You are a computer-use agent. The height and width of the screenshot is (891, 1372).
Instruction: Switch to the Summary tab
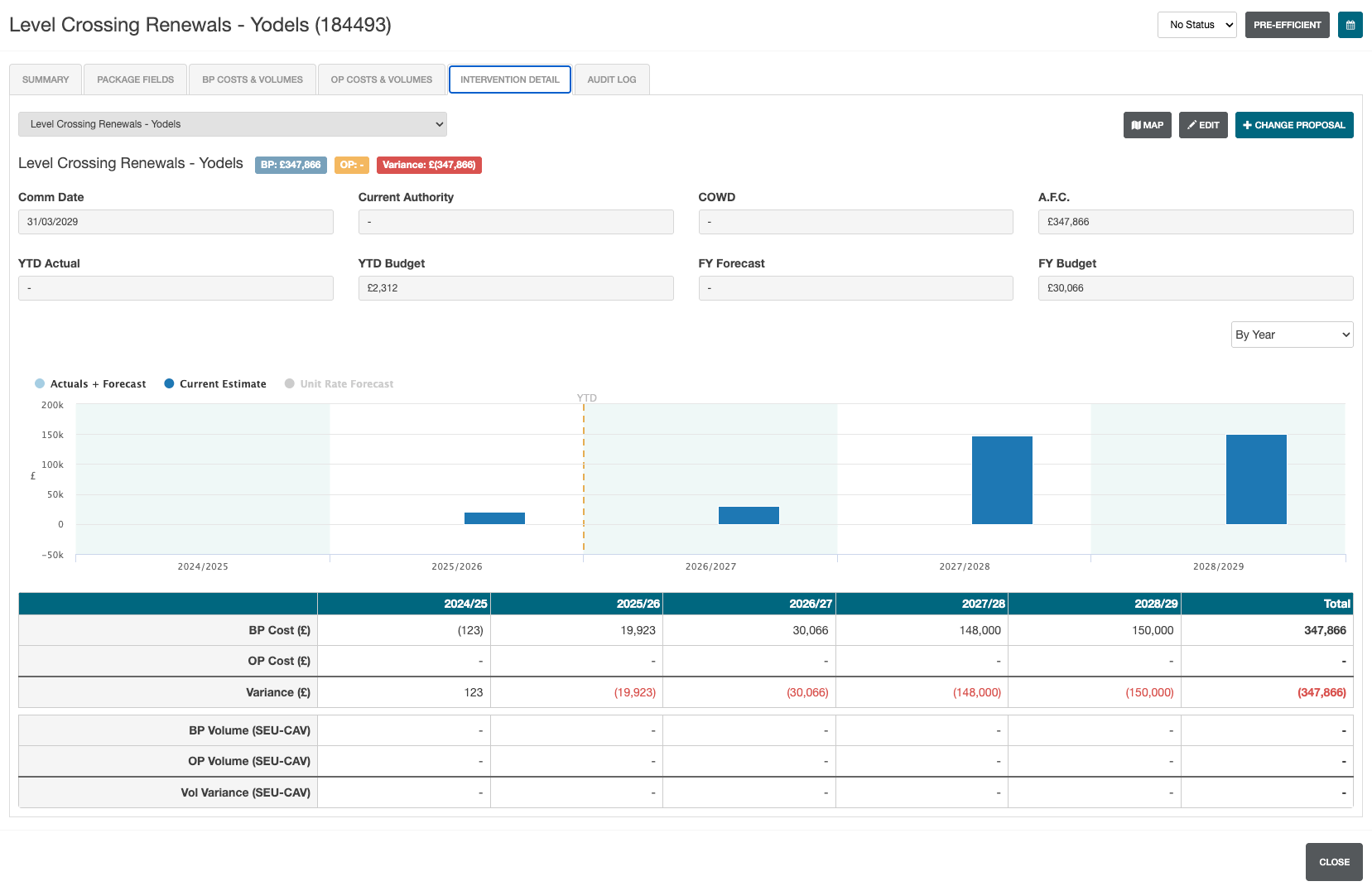(46, 79)
